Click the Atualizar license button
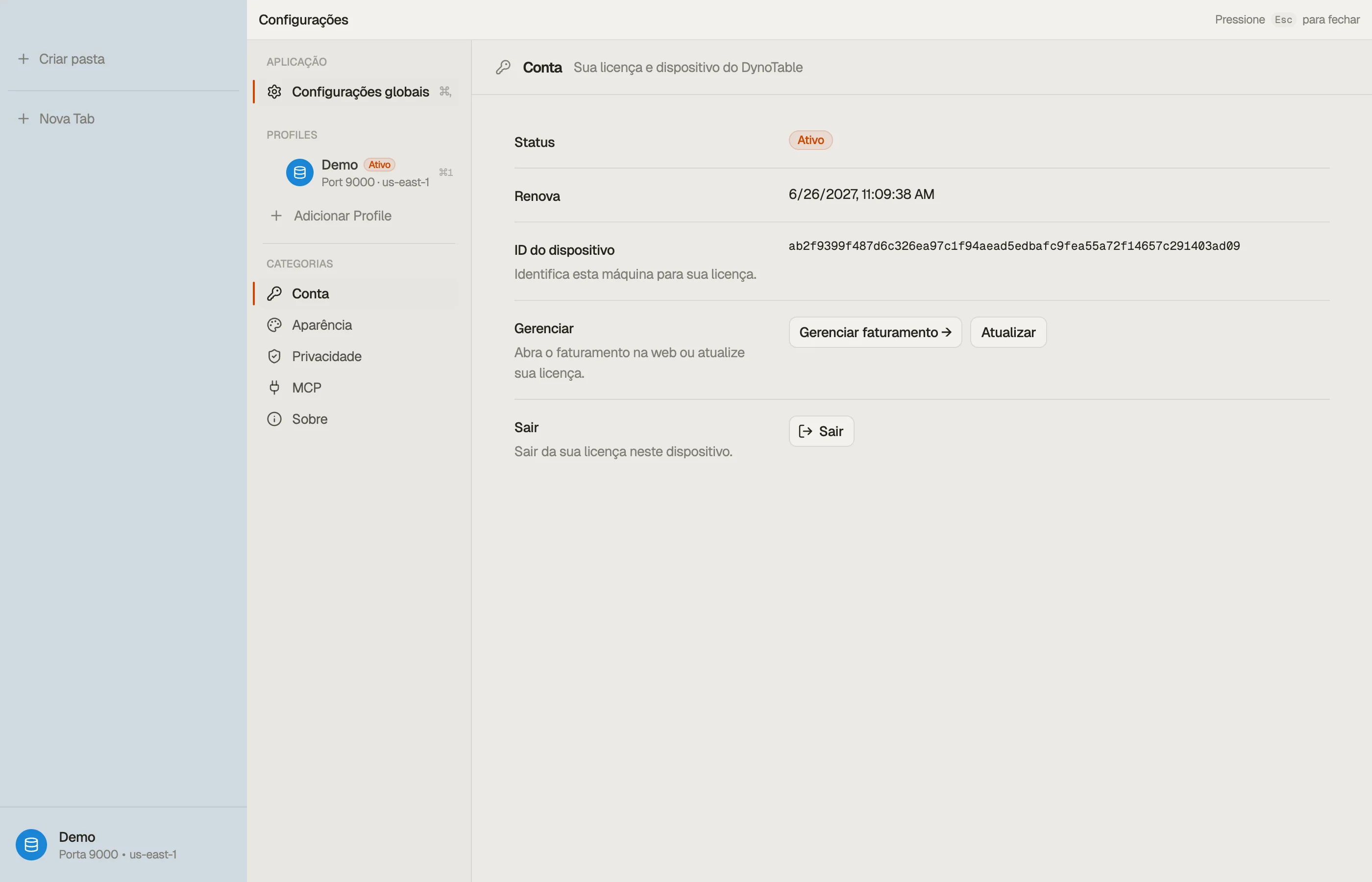 [x=1008, y=332]
